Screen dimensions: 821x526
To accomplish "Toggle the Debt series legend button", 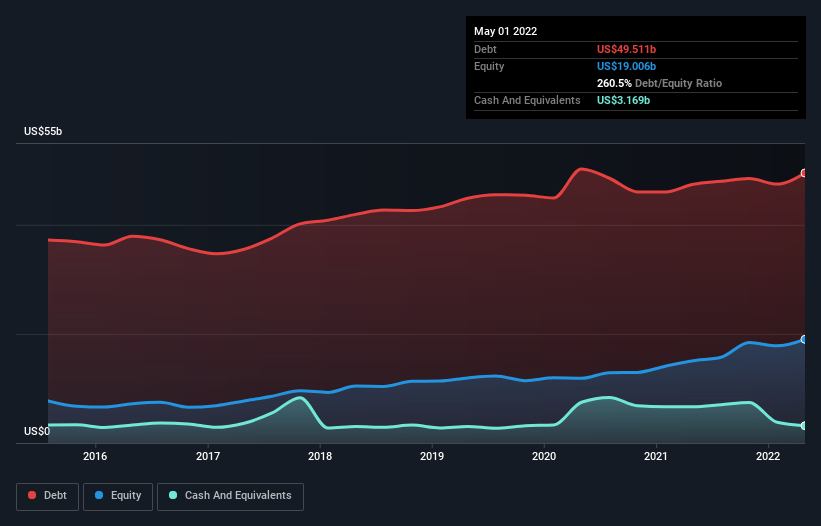I will click(x=47, y=496).
